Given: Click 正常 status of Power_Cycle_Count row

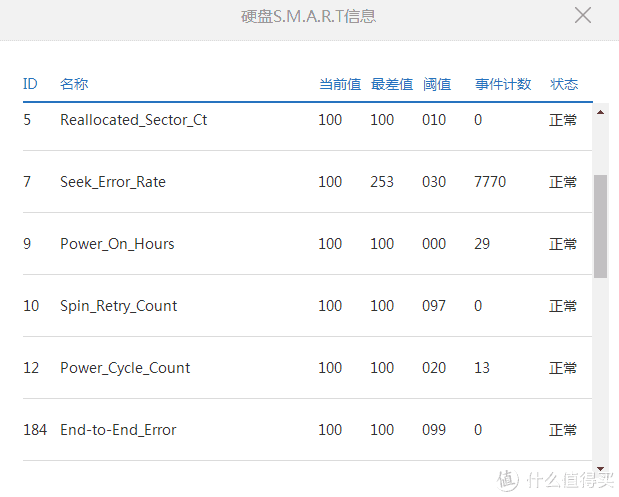Looking at the screenshot, I should 563,368.
